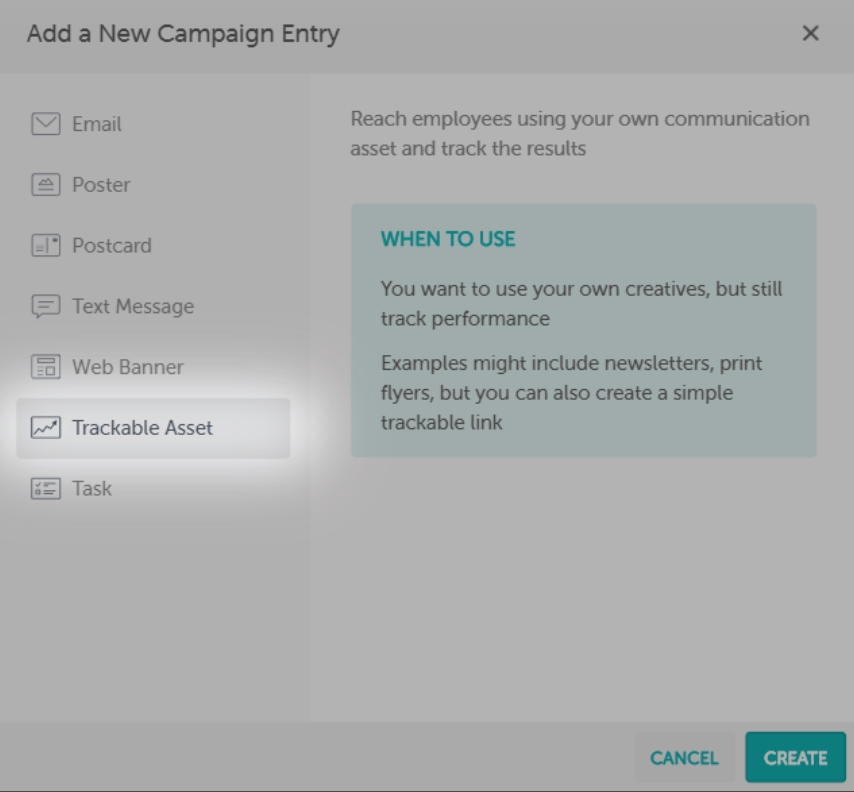The height and width of the screenshot is (792, 854).
Task: Click the Trackable Asset chart icon
Action: (x=45, y=428)
